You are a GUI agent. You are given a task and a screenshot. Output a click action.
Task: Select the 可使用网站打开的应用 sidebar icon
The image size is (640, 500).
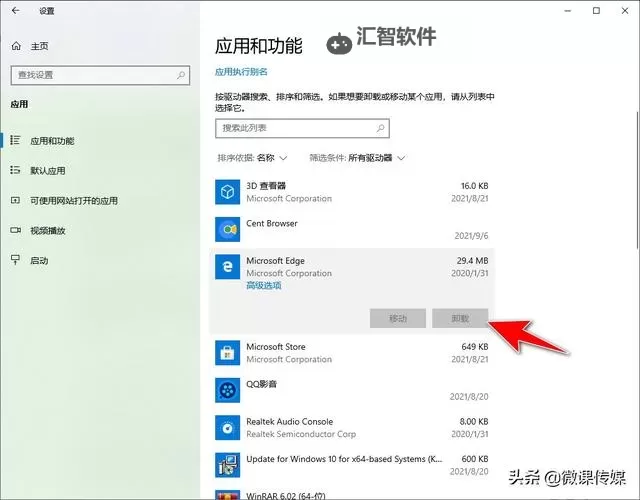click(x=15, y=200)
